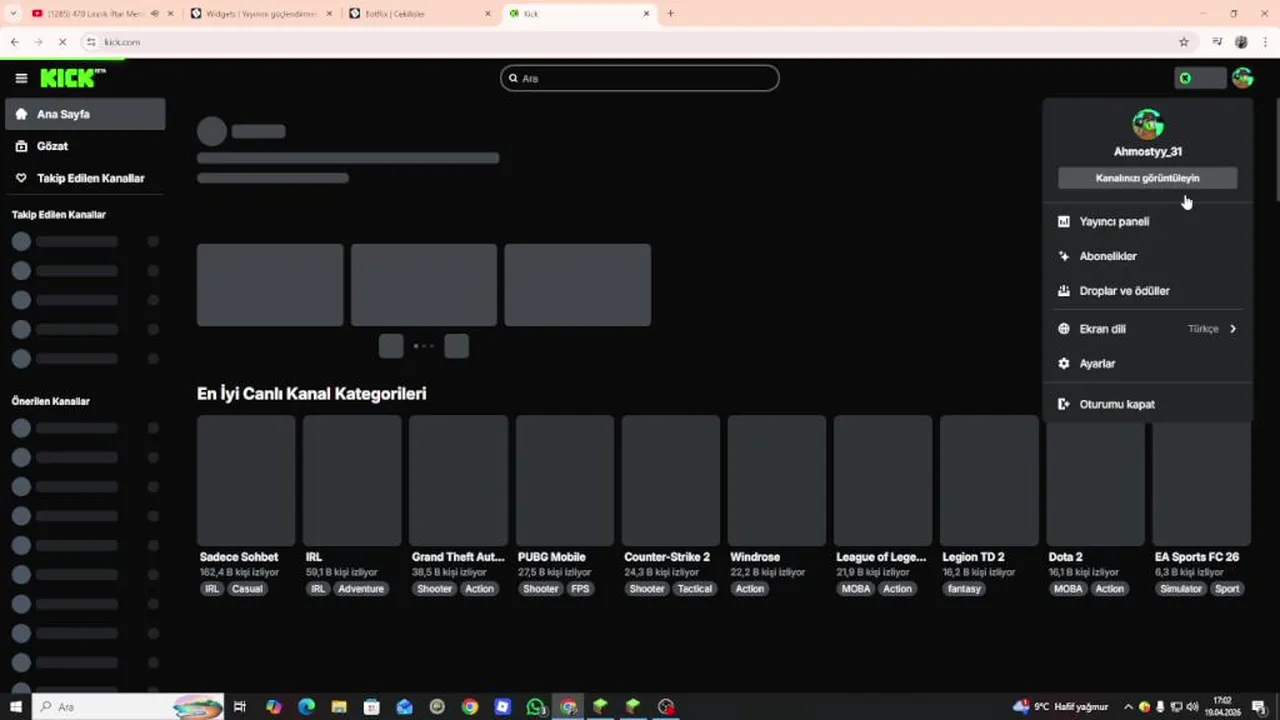This screenshot has height=720, width=1280.
Task: Open the Grand Theft Auto category
Action: (458, 481)
